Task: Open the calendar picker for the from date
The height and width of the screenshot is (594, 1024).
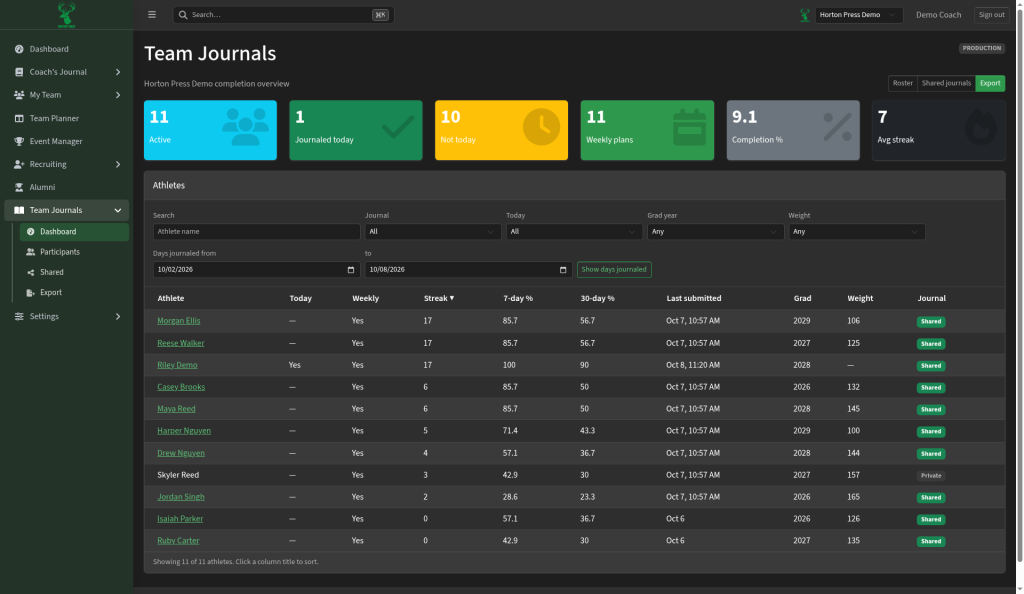Action: pos(351,270)
